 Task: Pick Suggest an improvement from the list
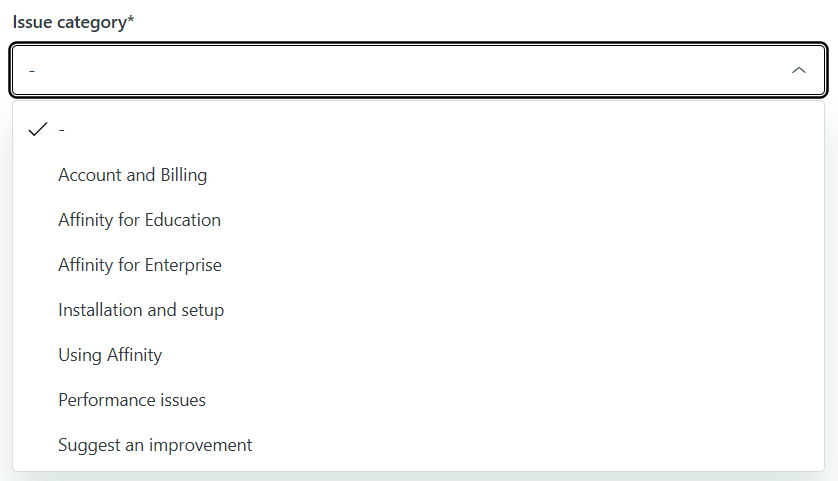(155, 445)
